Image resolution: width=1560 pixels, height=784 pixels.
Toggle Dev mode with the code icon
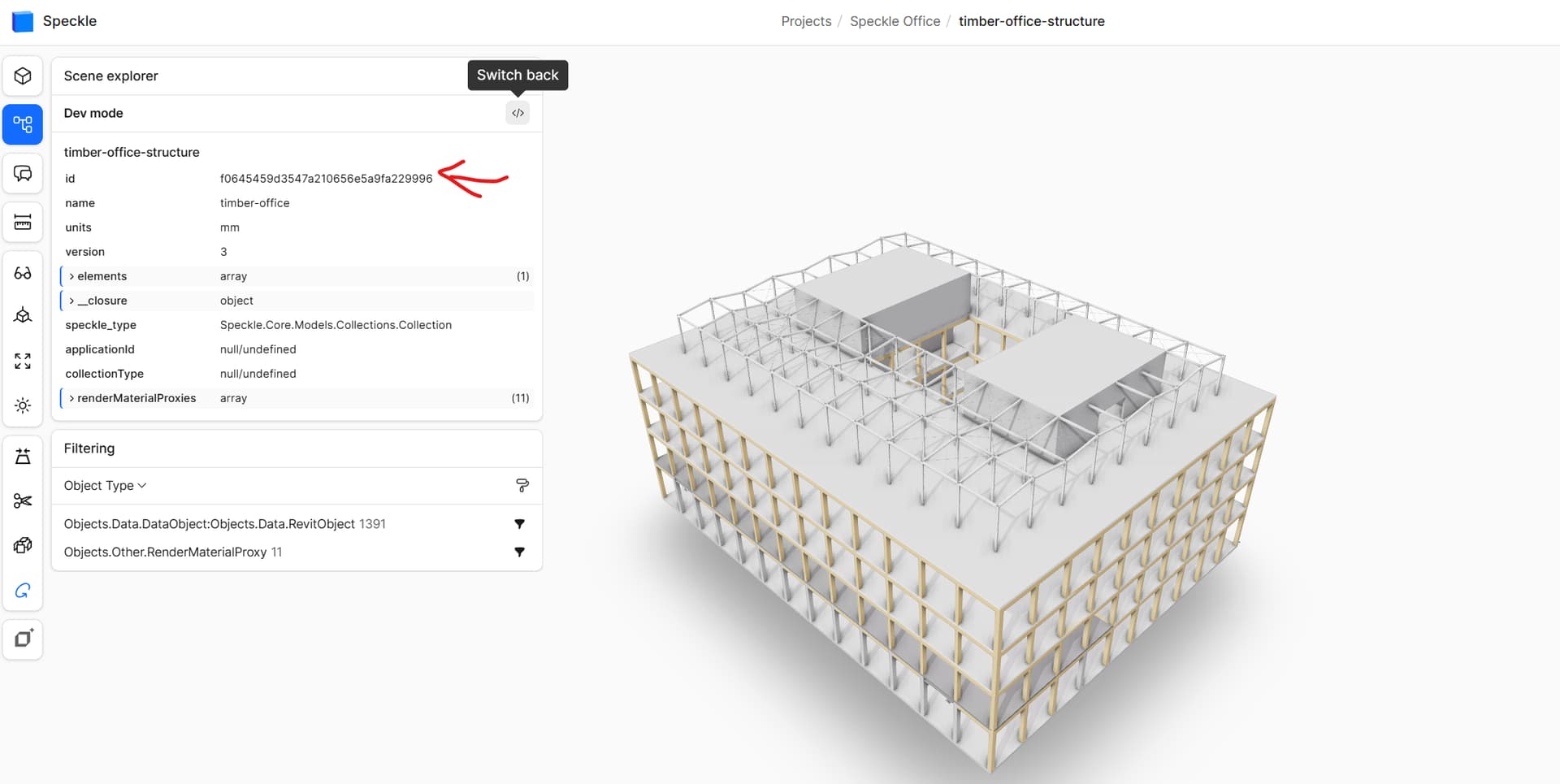pyautogui.click(x=518, y=113)
